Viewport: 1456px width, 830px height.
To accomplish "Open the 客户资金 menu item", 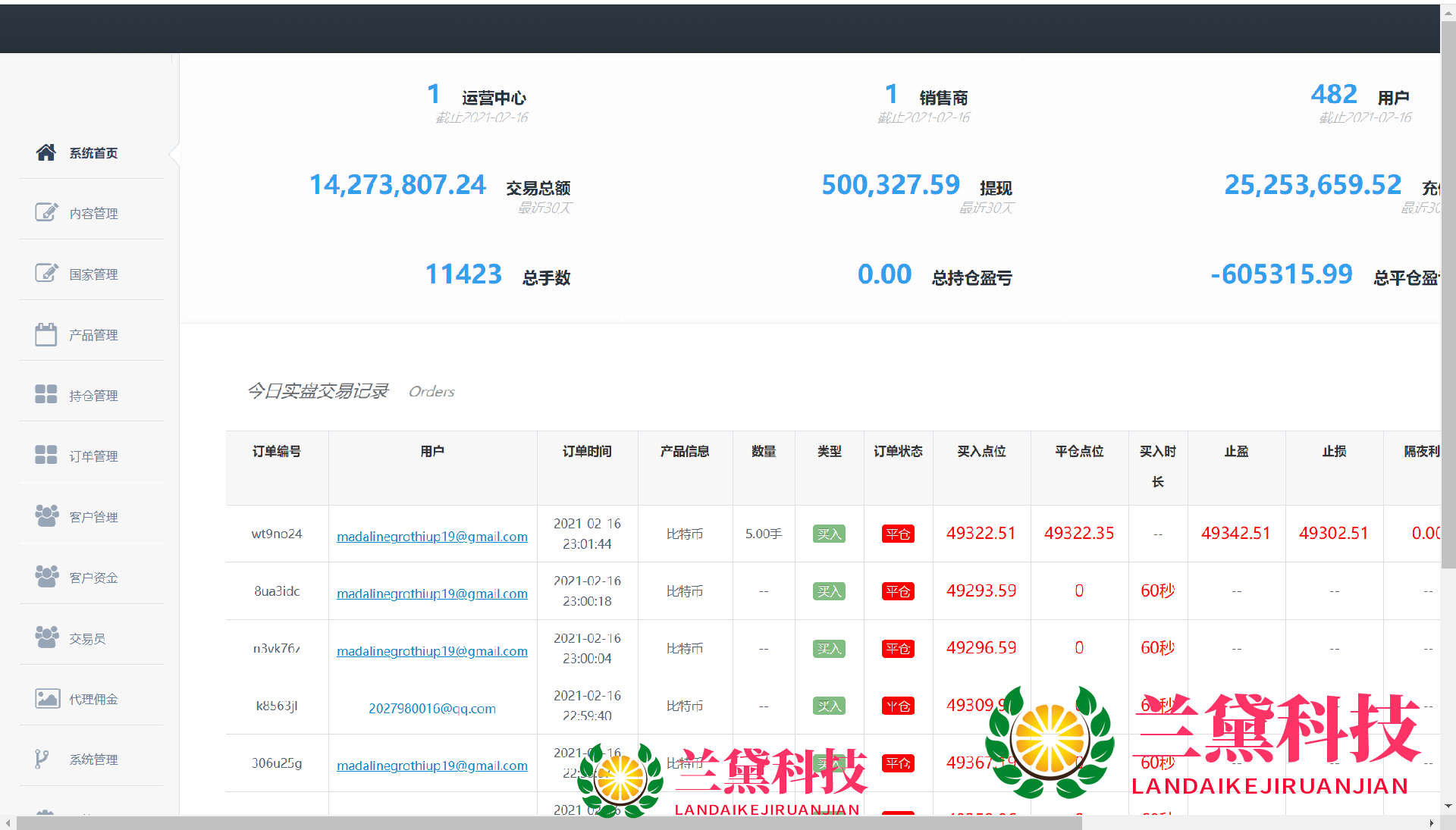I will (93, 578).
